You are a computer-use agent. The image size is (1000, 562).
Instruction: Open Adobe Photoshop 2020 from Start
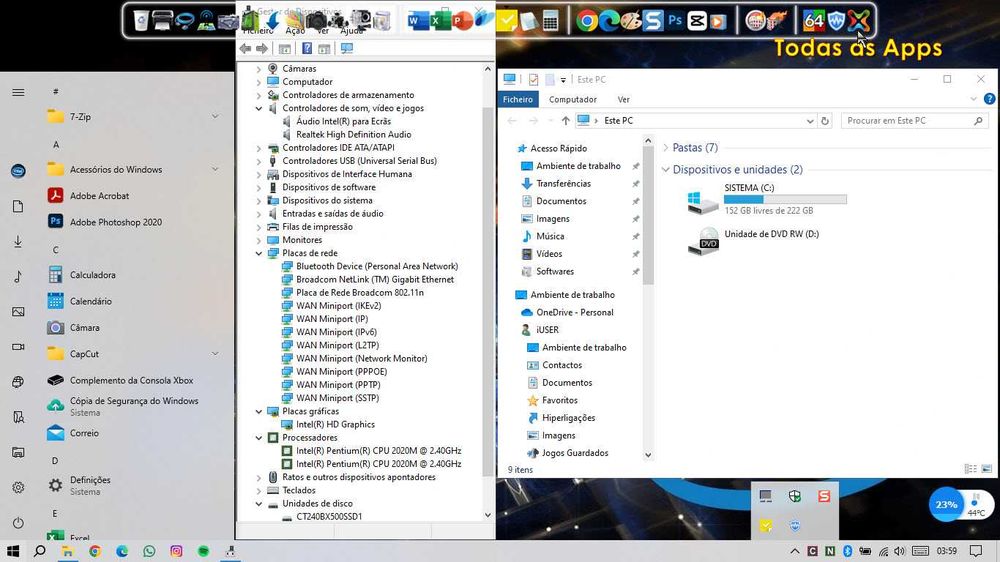[x=115, y=222]
